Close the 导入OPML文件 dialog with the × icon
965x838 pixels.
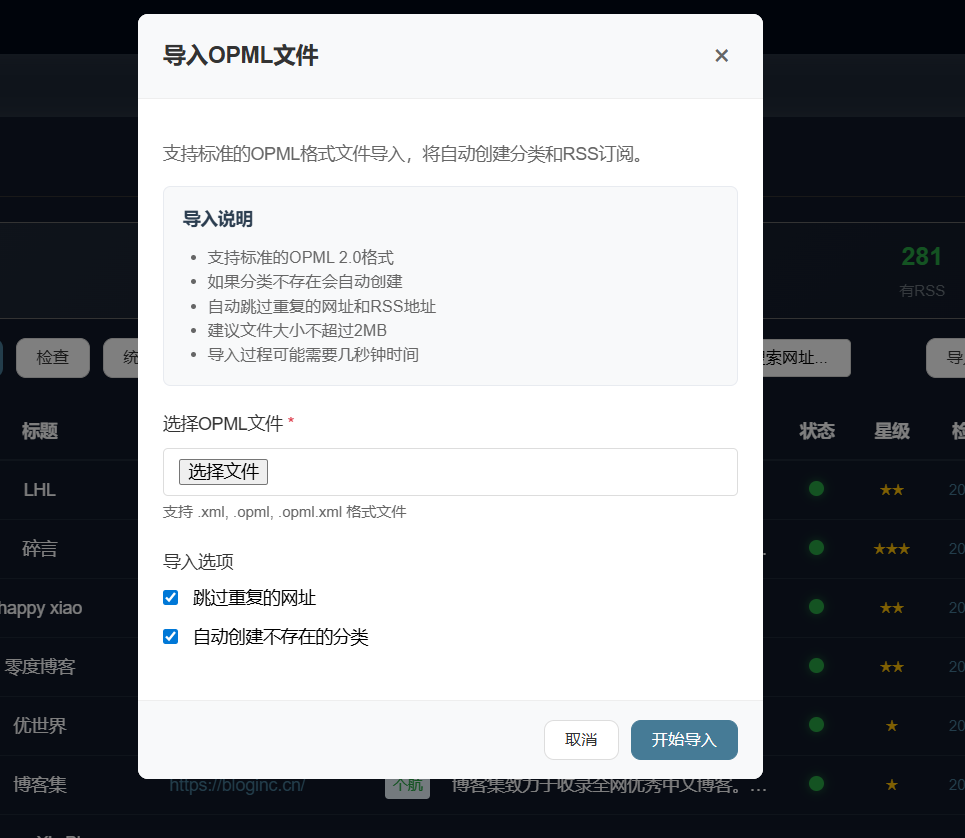point(722,55)
